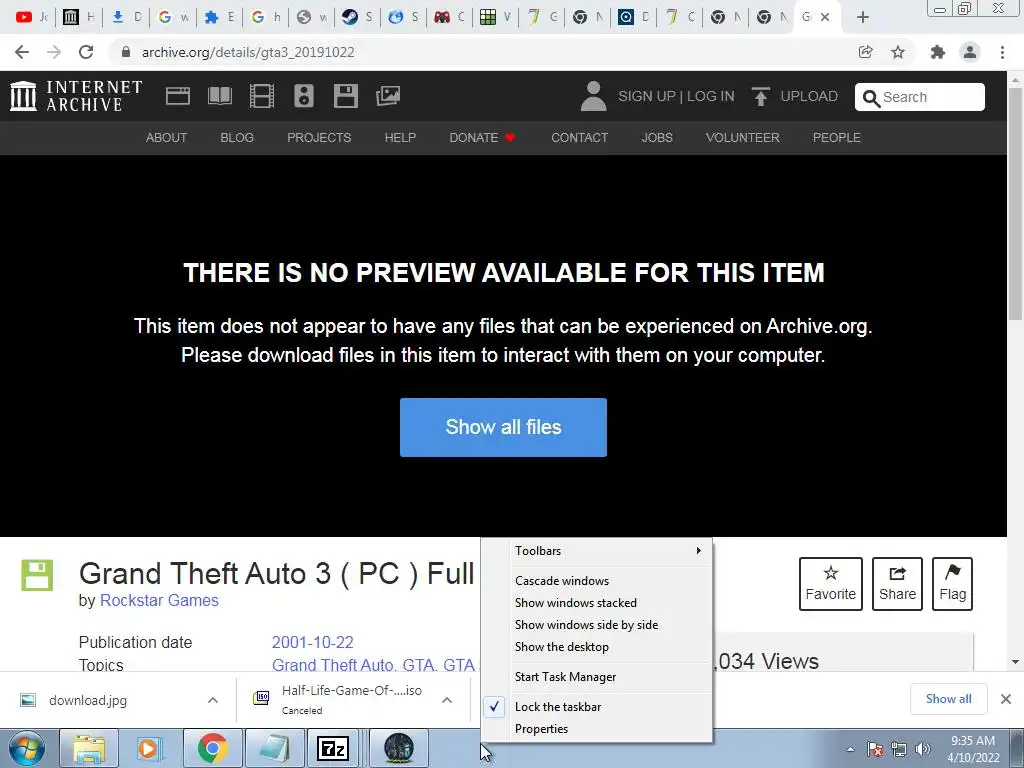Open the PROJECTS nav link

click(319, 138)
